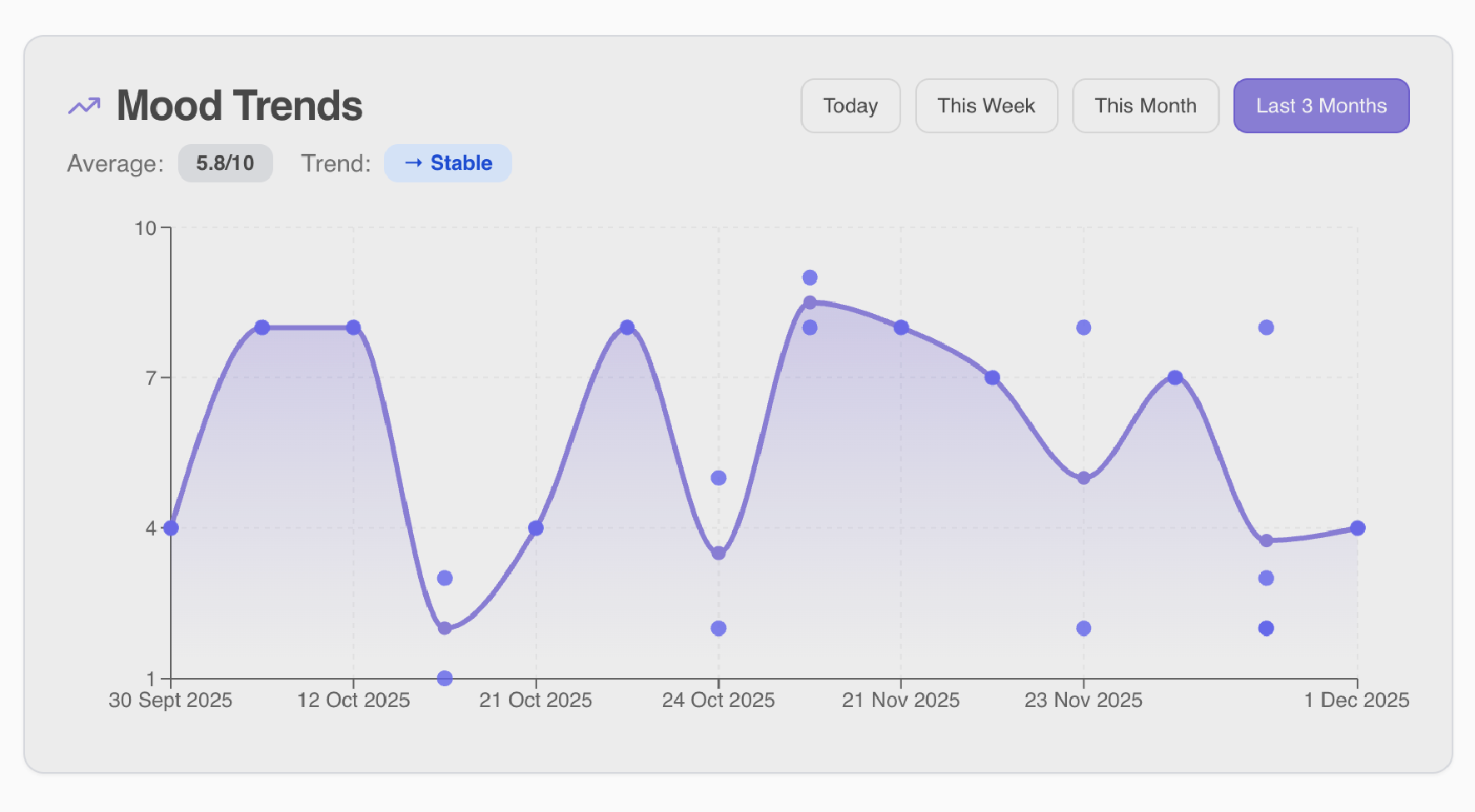
Task: Click the Stable trend badge
Action: [448, 163]
